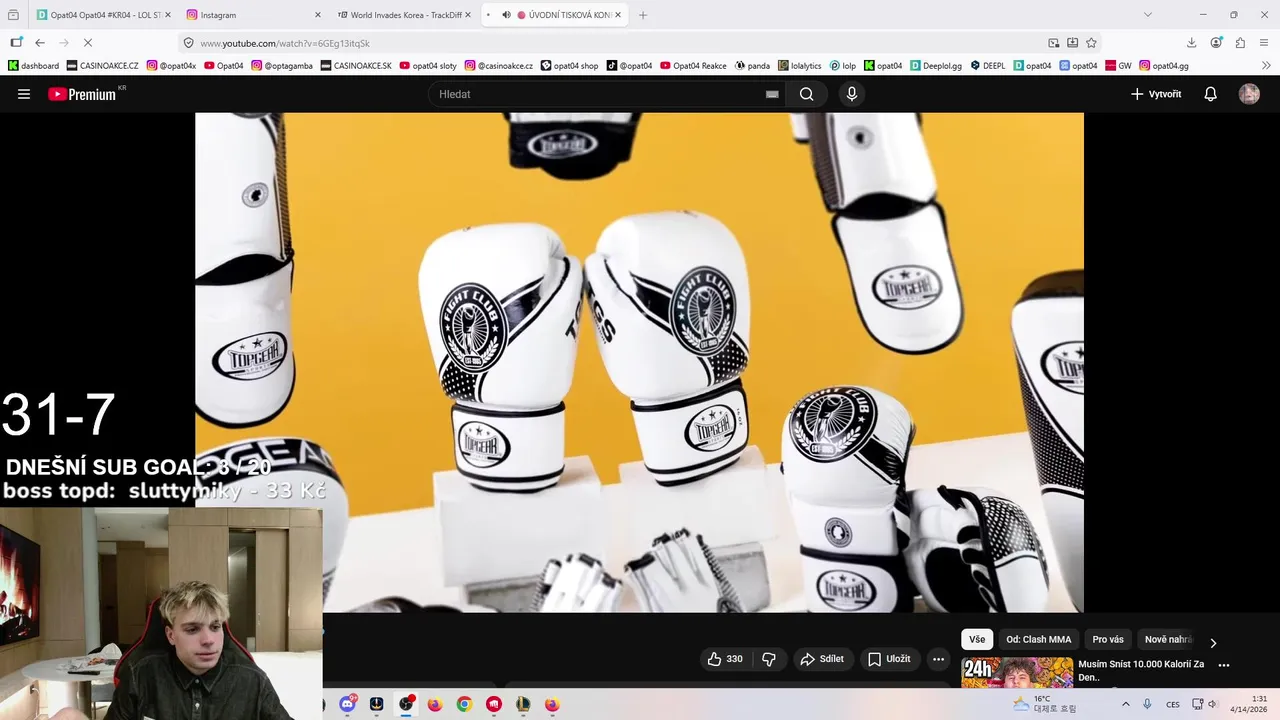This screenshot has height=720, width=1280.
Task: Open the Opat04 Reakce bookmark
Action: tap(693, 66)
